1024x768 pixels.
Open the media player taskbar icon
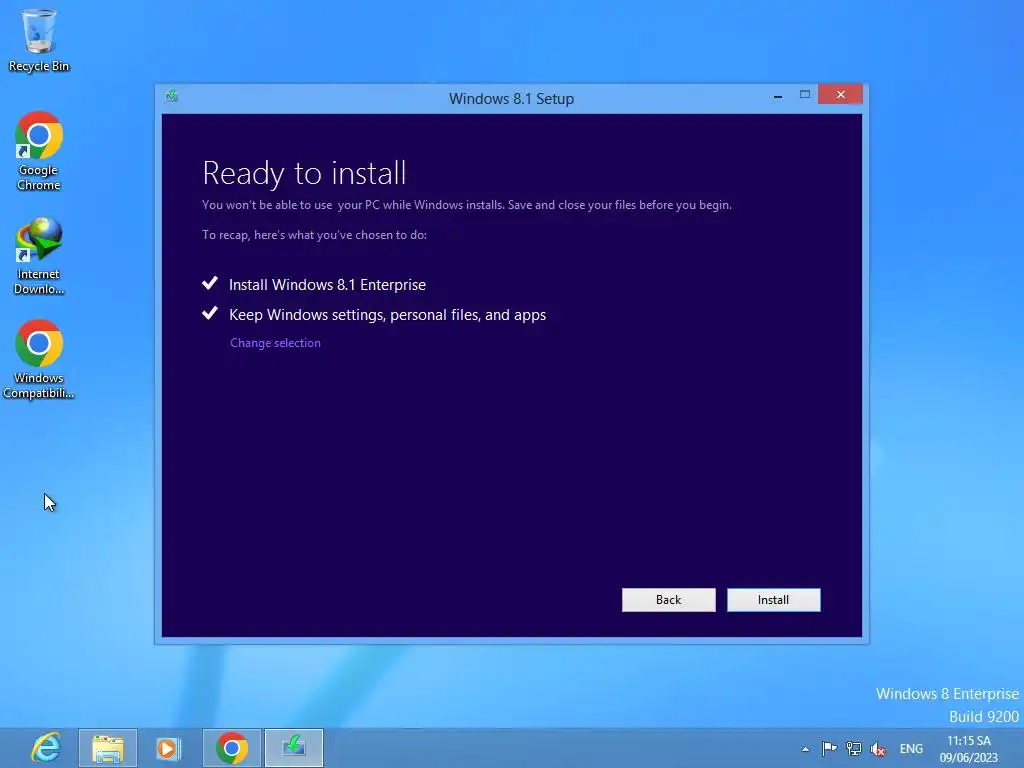[x=168, y=748]
